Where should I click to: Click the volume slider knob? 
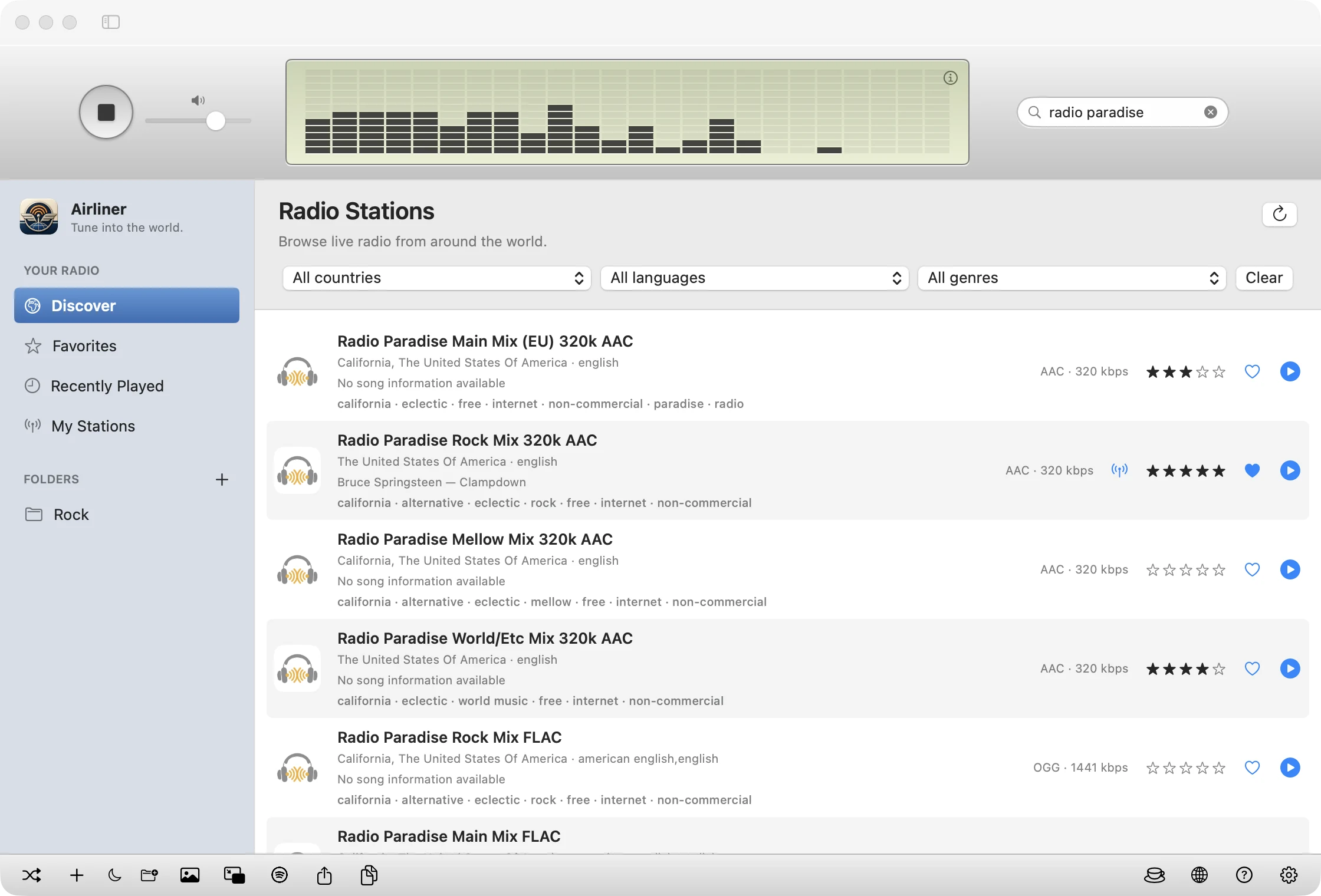(x=216, y=121)
